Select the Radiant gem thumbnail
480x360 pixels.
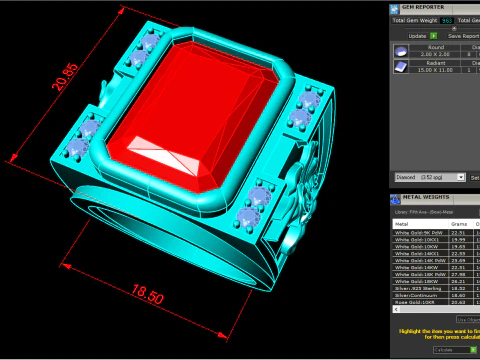tap(401, 66)
